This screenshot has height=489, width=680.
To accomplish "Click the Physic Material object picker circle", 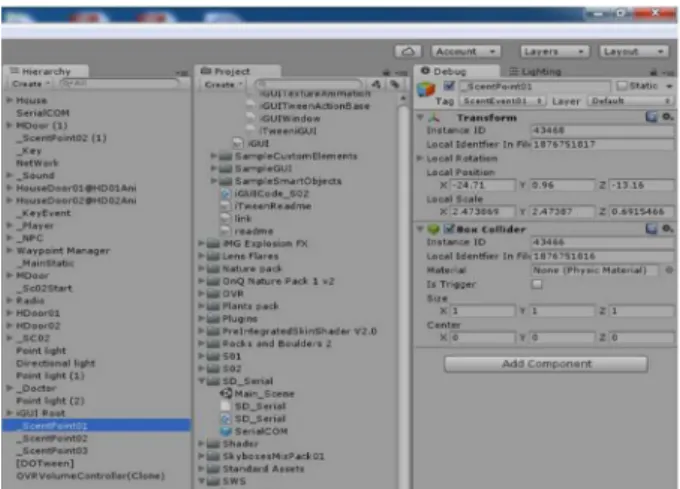I will tap(669, 270).
